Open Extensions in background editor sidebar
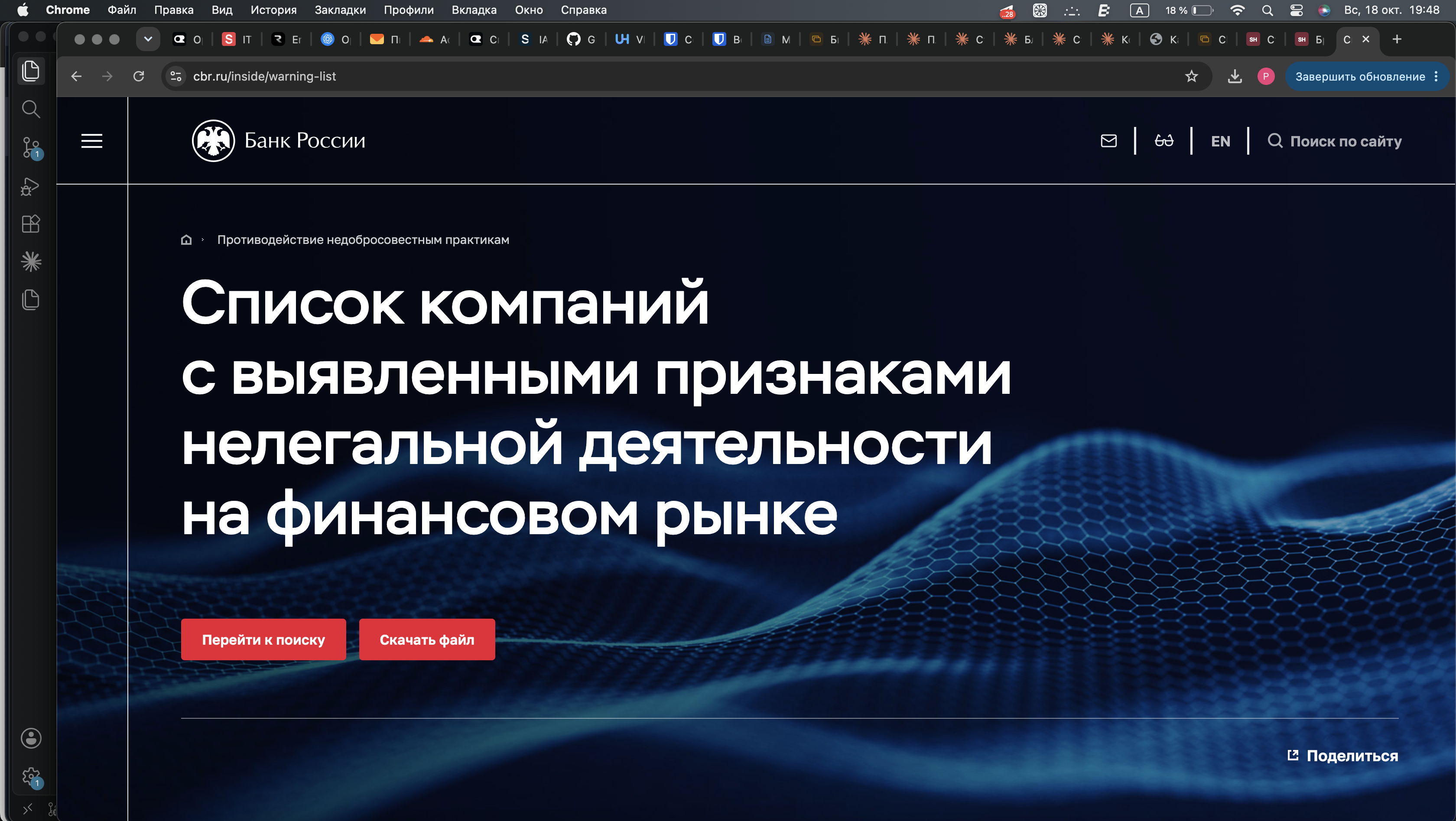The width and height of the screenshot is (1456, 821). (30, 224)
